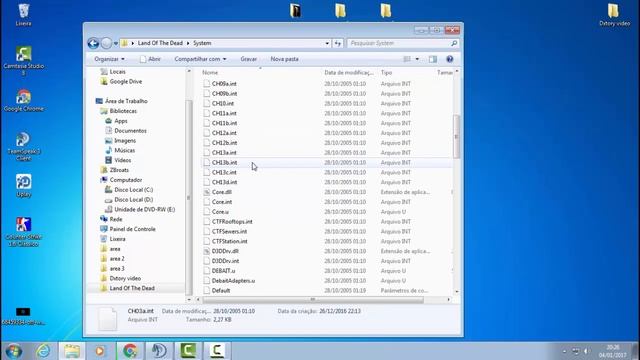
Task: Open the address bar history dropdown
Action: (x=327, y=43)
